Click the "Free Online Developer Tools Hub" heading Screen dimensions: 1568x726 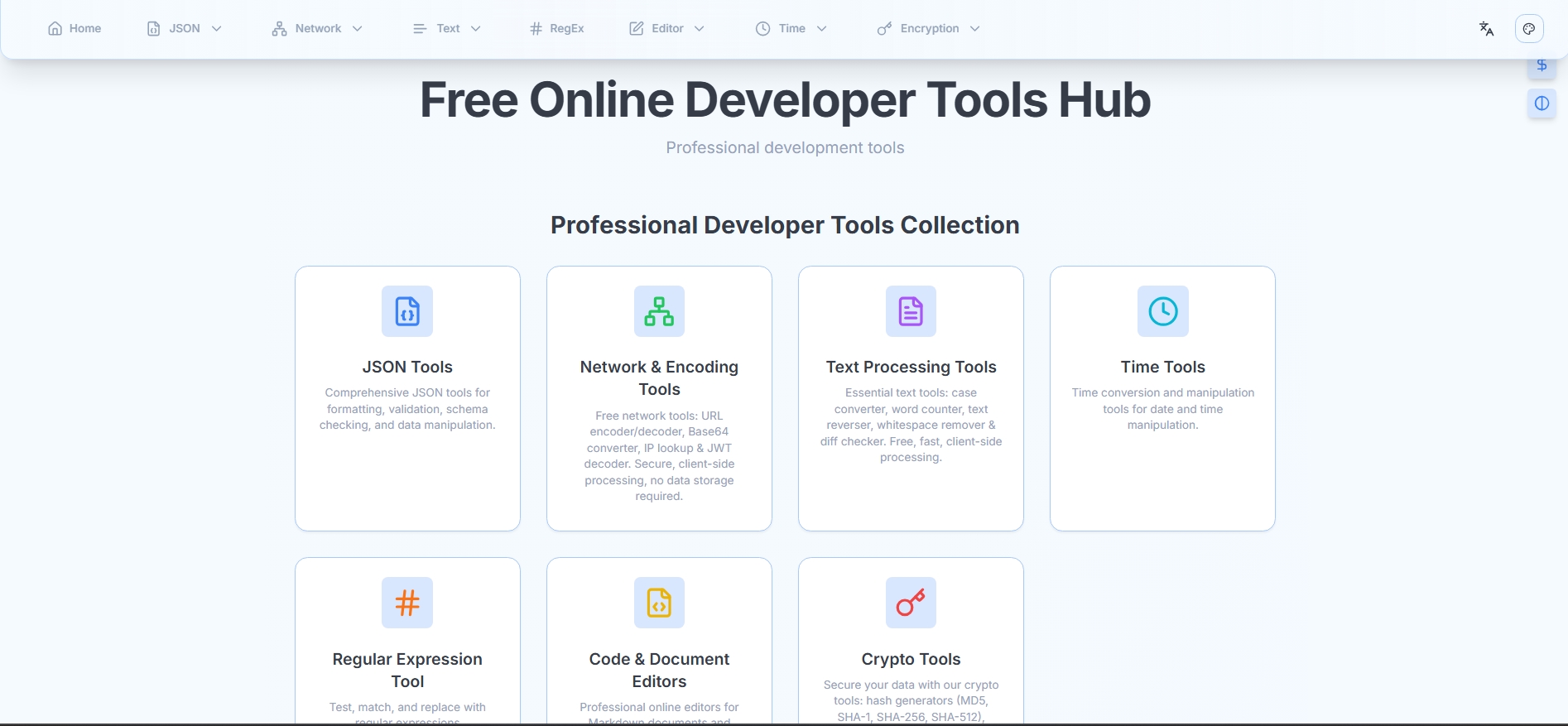[785, 100]
